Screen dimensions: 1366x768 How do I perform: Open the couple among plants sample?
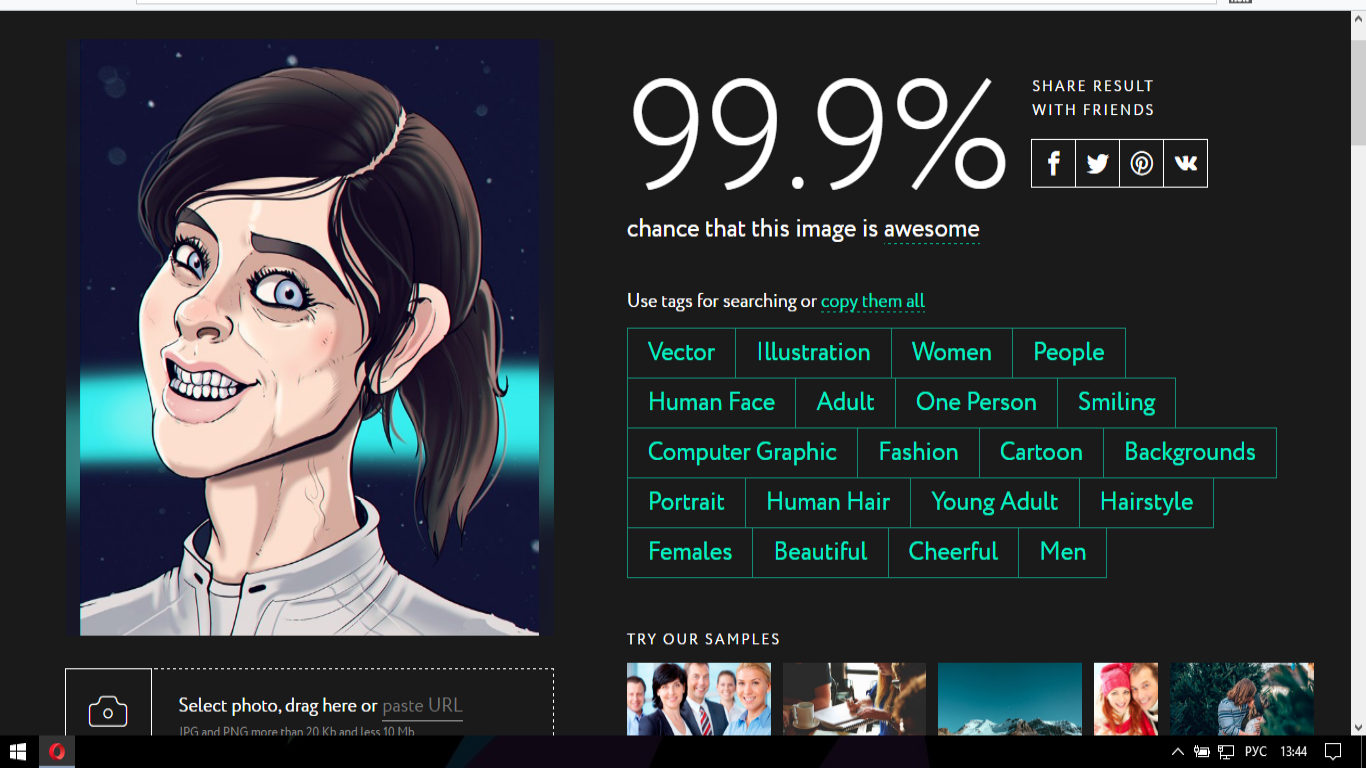coord(1242,699)
